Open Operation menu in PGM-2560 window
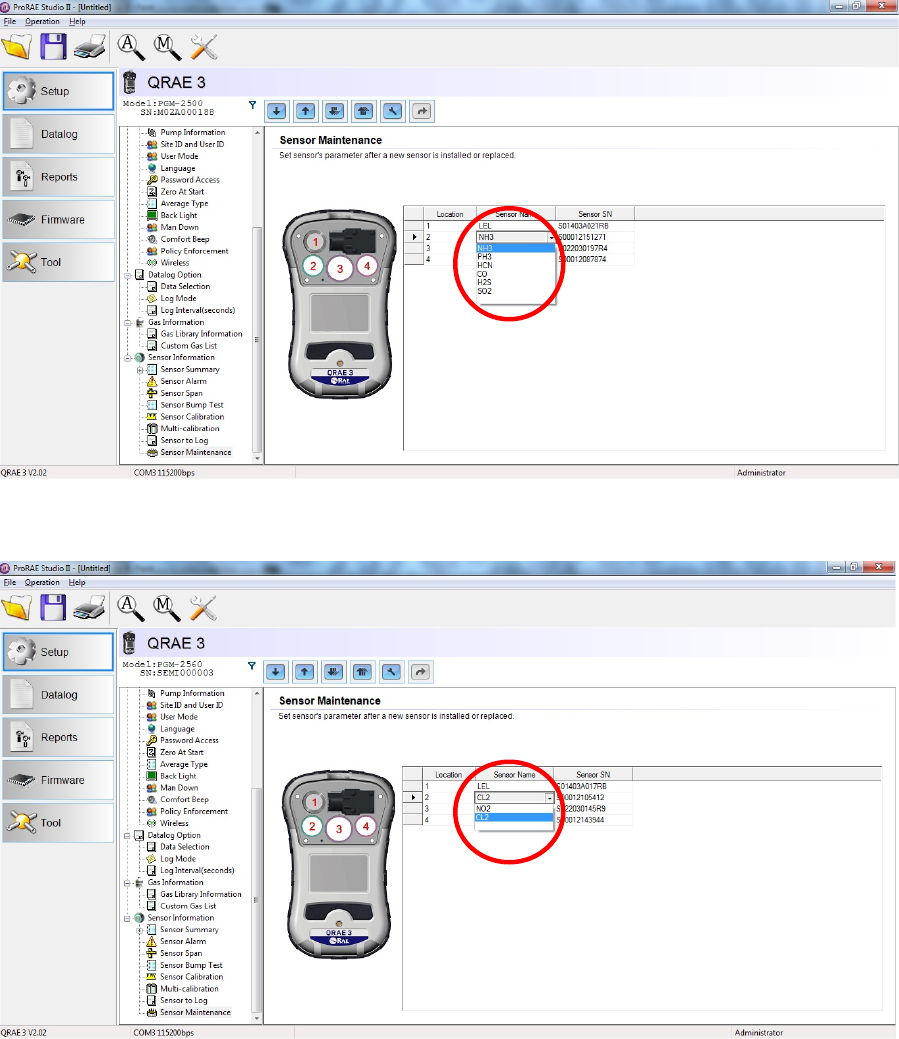Image resolution: width=899 pixels, height=1039 pixels. 42,582
